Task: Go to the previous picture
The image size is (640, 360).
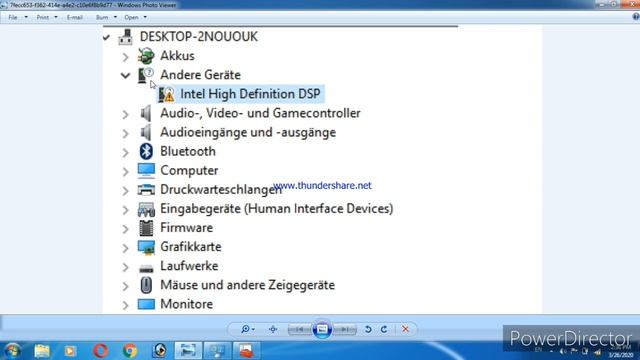Action: pos(299,329)
